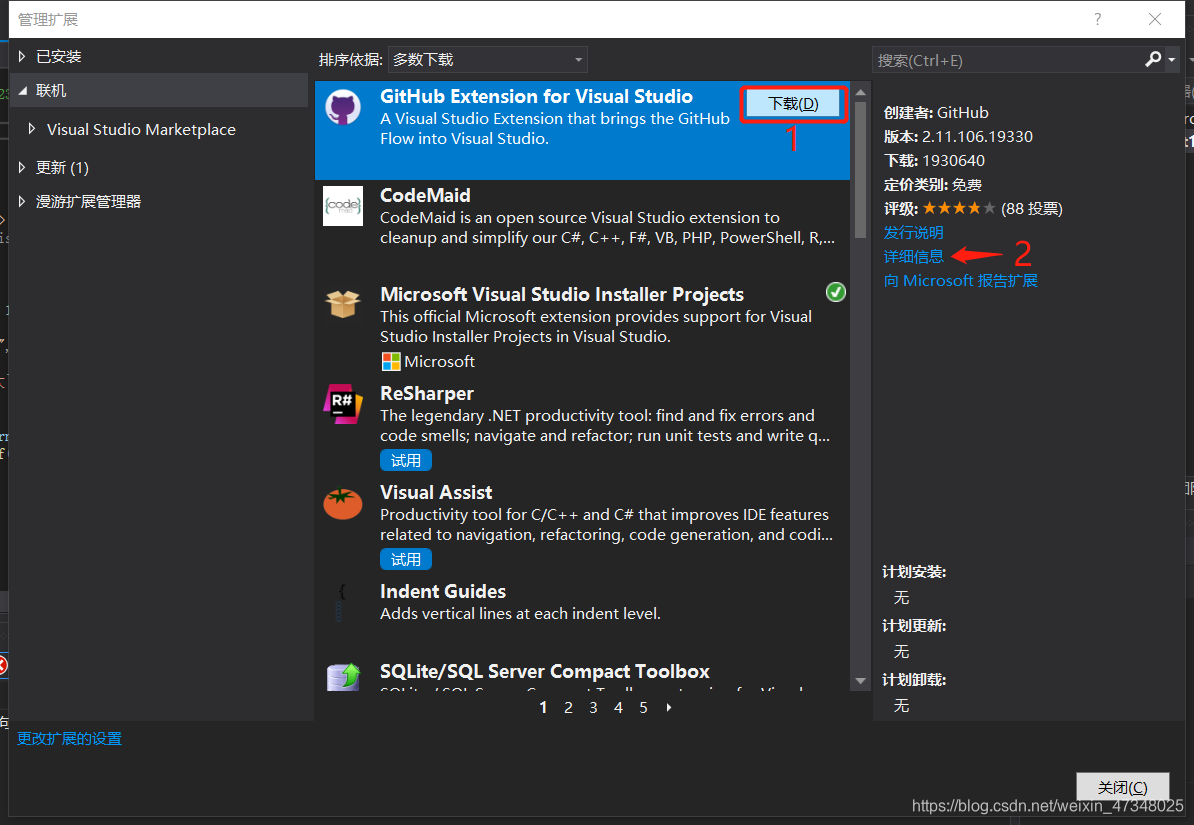The height and width of the screenshot is (825, 1194).
Task: Click the next page arrow
Action: [x=669, y=708]
